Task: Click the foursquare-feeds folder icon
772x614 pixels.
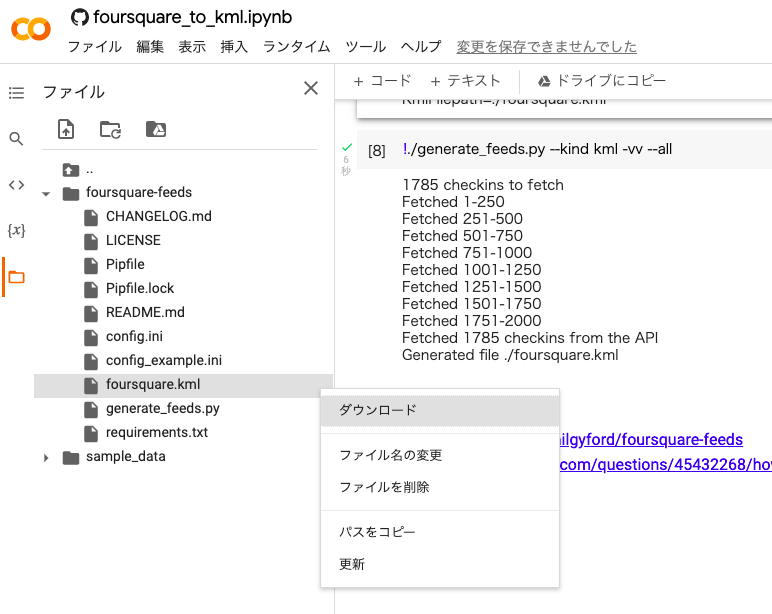Action: pyautogui.click(x=71, y=194)
